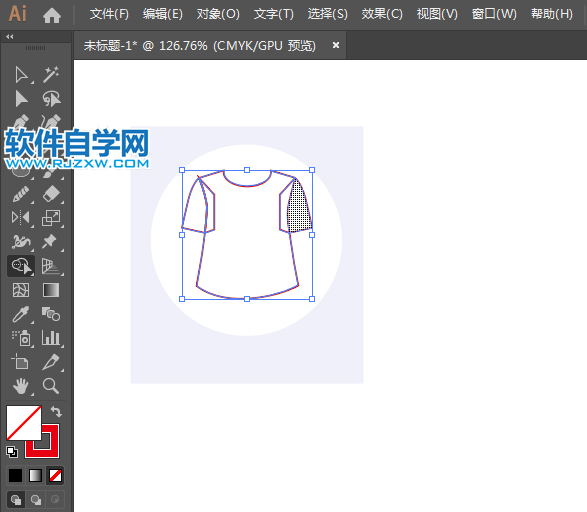Collapse the toolbar with double arrows
This screenshot has width=587, height=512.
(10, 36)
